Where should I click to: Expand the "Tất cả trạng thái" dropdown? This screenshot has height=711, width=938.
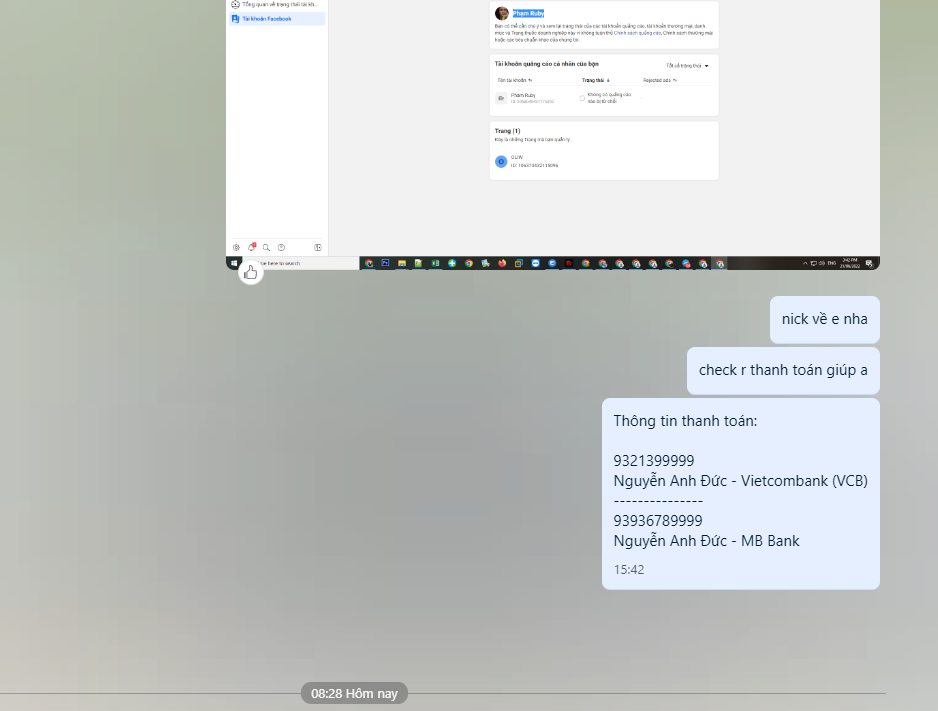tap(686, 66)
